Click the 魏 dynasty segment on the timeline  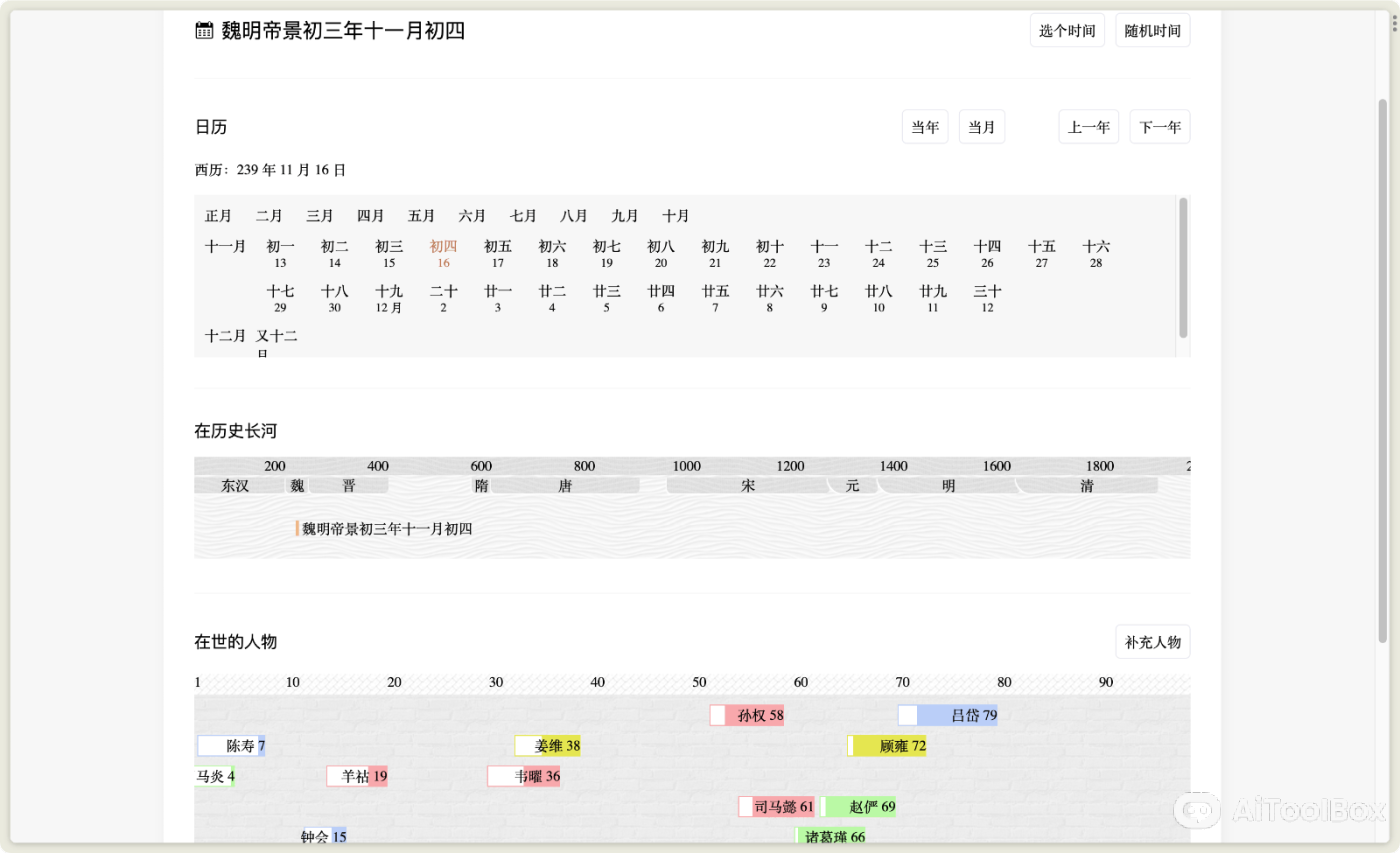[x=296, y=485]
